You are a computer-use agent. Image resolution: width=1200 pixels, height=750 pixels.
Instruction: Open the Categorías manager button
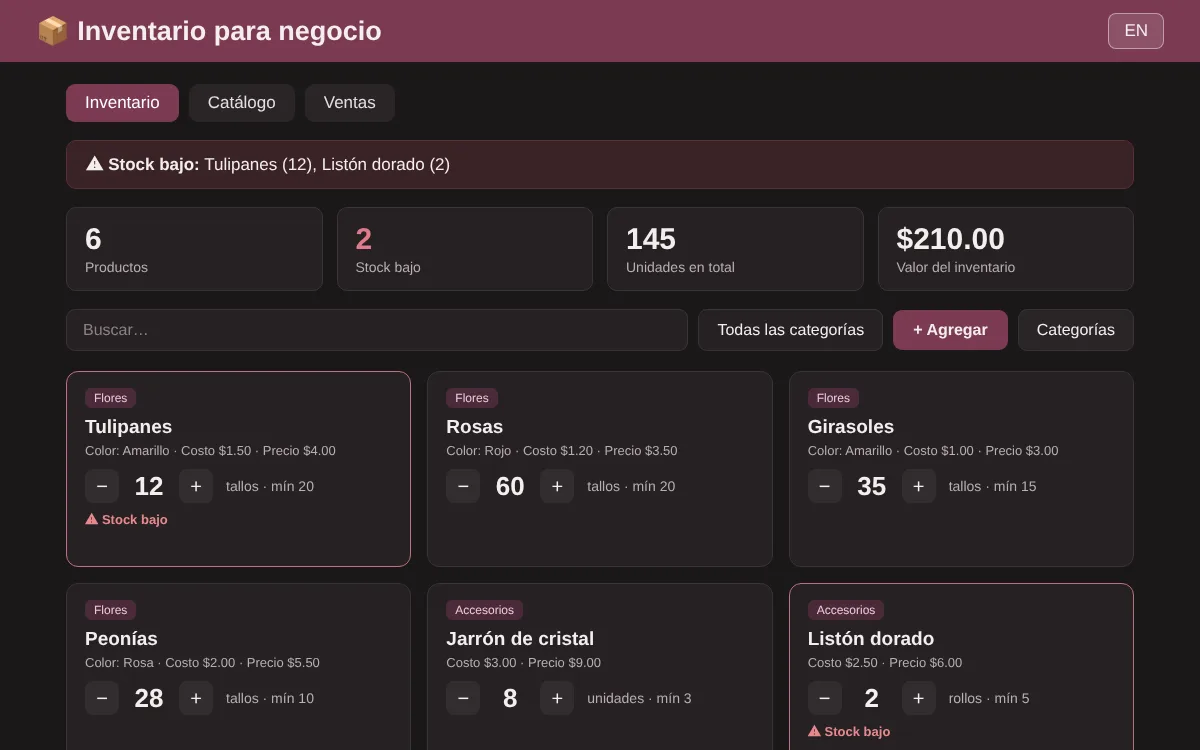[x=1076, y=330]
